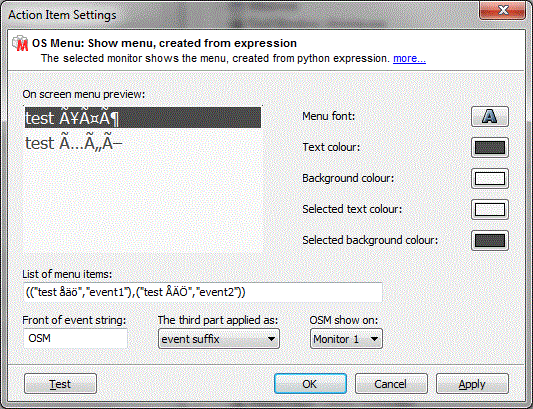Click the Front of event string field
Viewport: 533px width, 409px height.
click(75, 338)
